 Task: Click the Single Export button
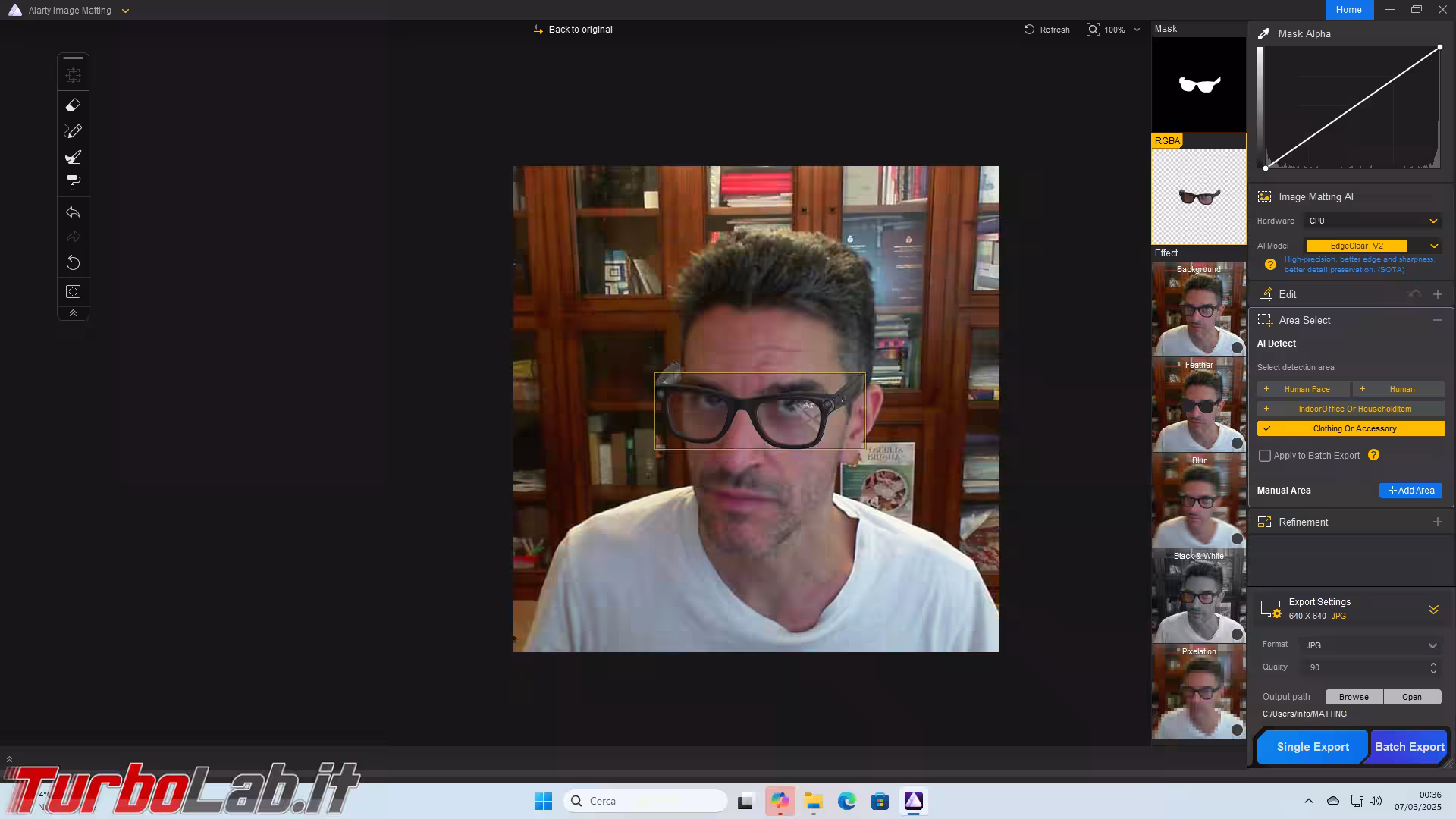click(1312, 747)
